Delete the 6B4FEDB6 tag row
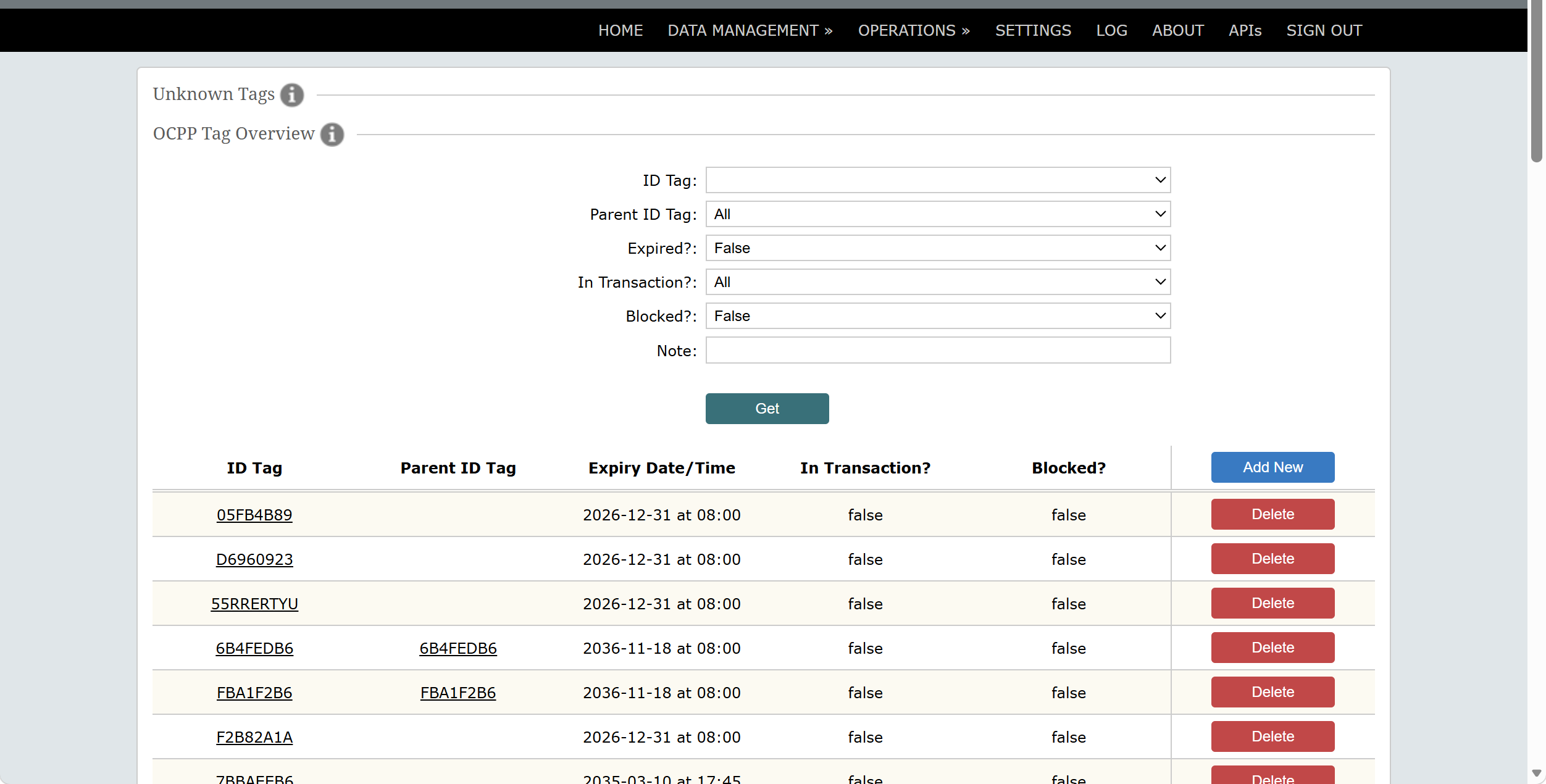This screenshot has height=784, width=1546. point(1272,648)
